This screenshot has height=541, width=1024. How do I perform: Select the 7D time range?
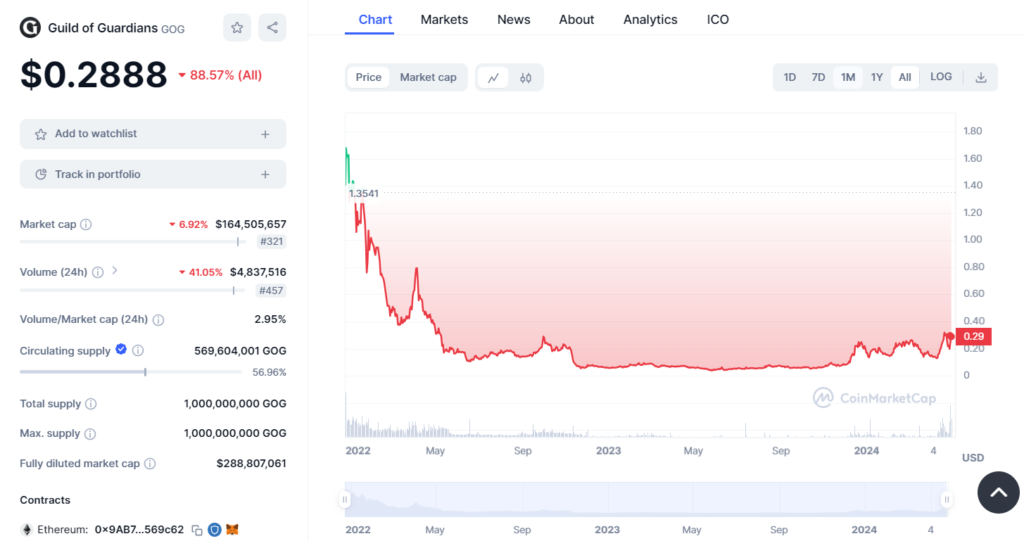pos(818,78)
